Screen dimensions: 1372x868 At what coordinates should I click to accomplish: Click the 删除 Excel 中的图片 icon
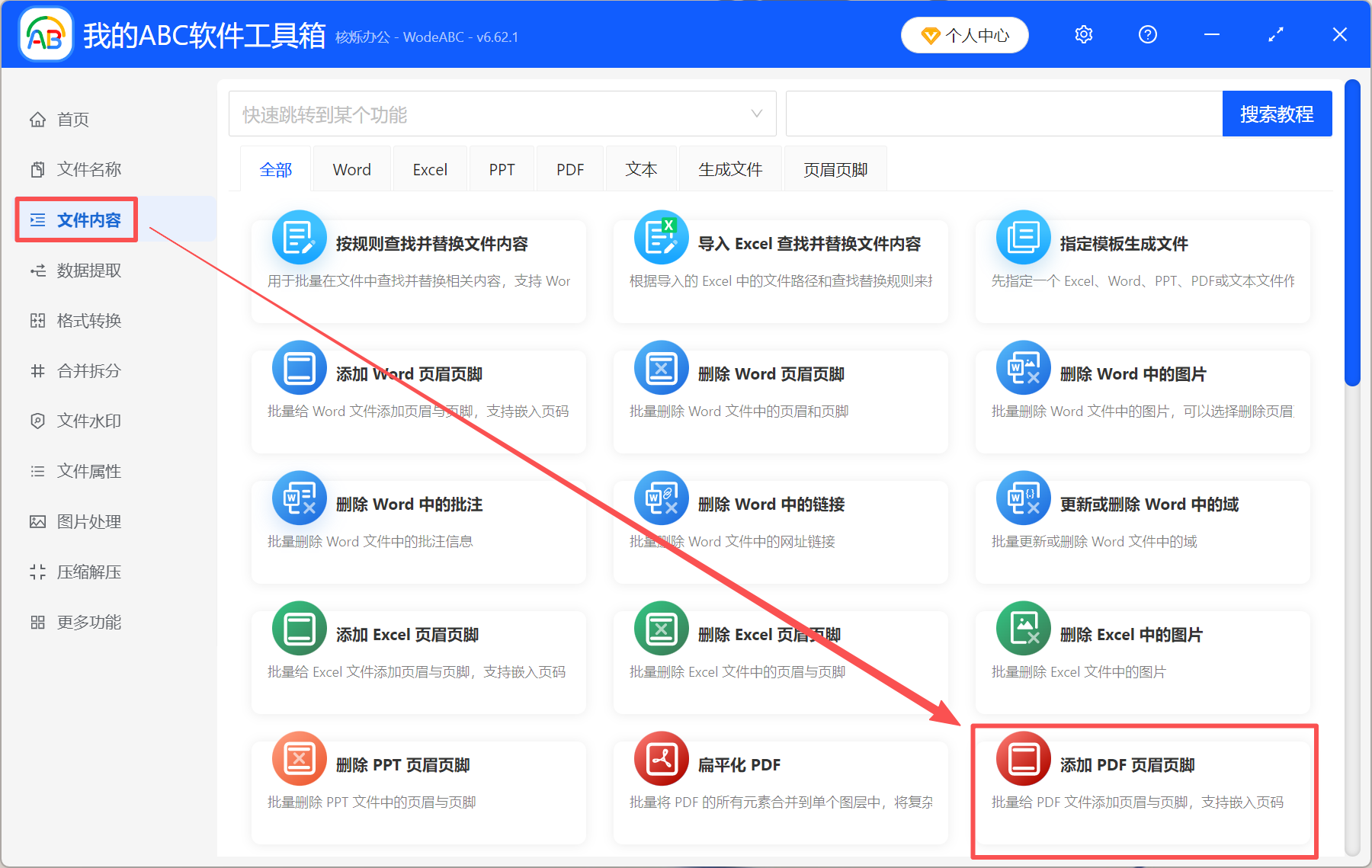coord(1022,628)
